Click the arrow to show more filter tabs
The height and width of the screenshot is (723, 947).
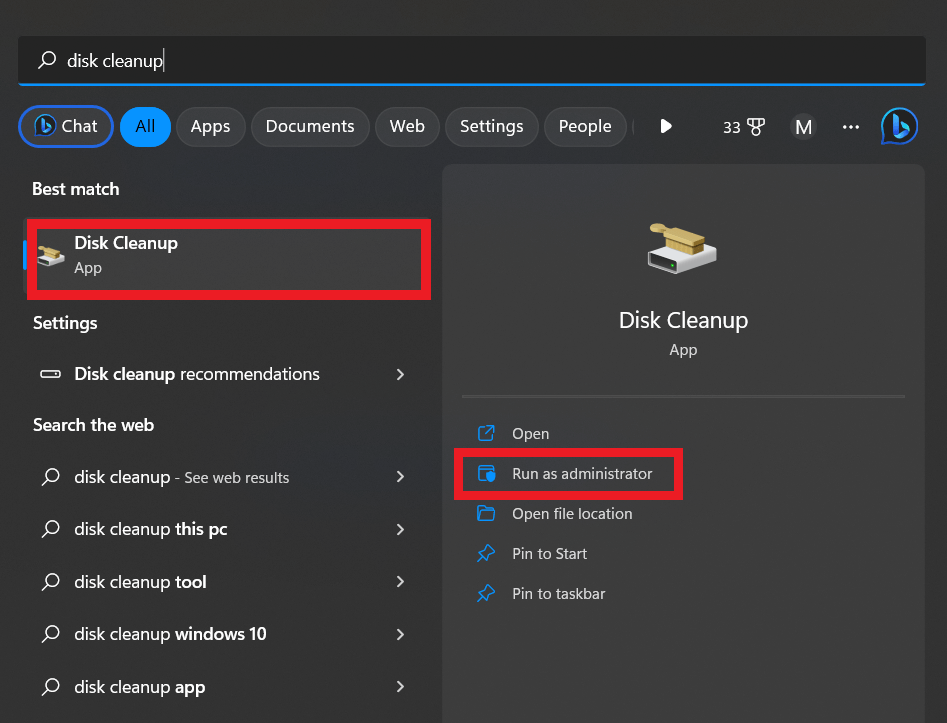666,126
